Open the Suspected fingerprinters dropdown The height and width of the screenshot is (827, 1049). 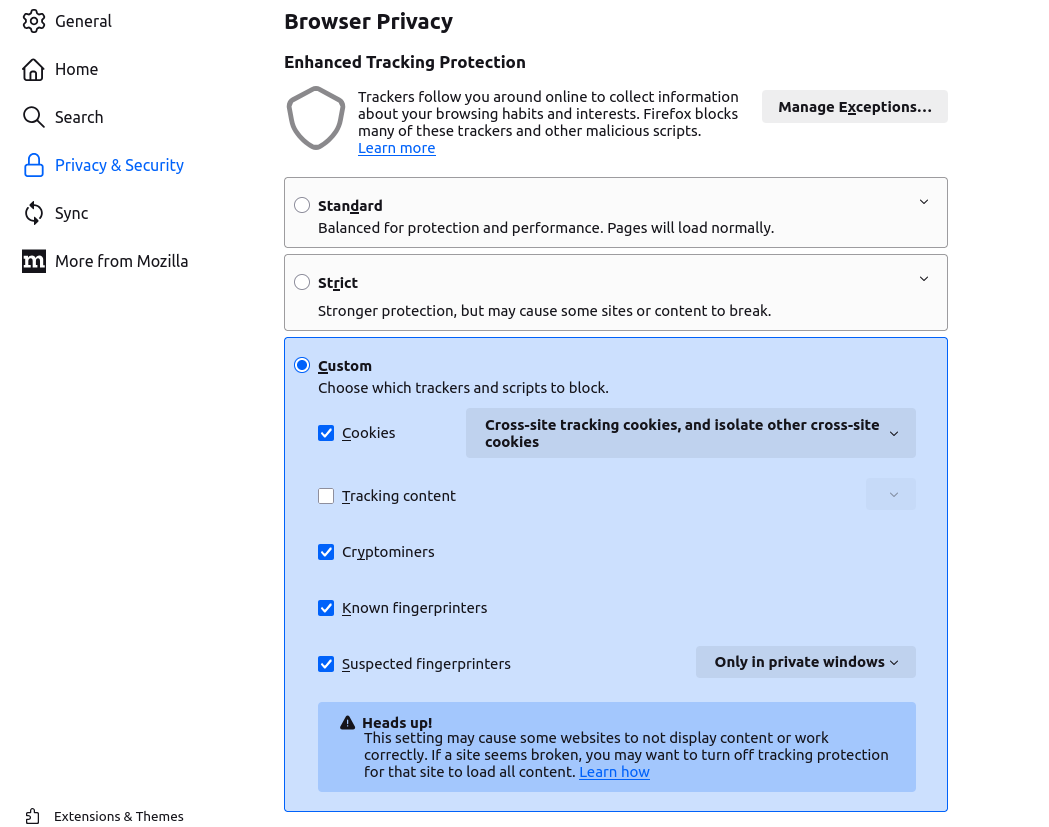[805, 662]
